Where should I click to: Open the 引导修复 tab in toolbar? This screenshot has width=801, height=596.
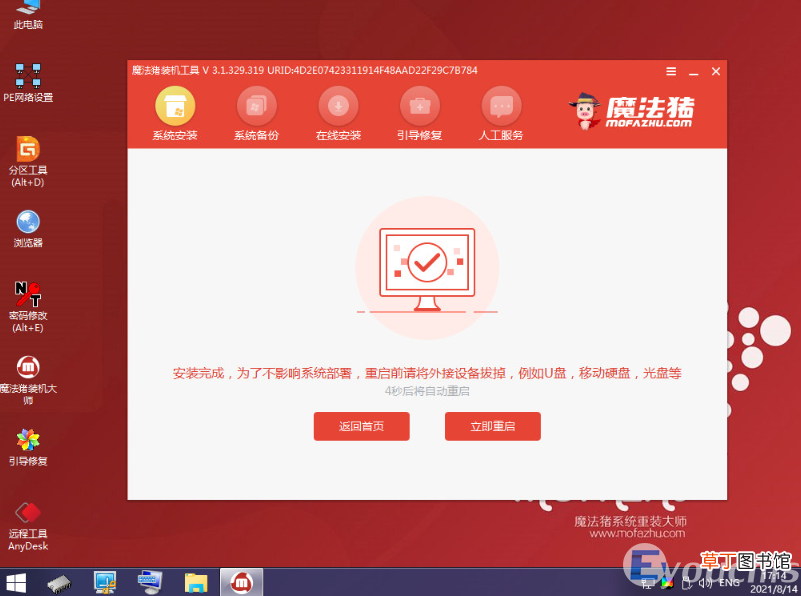click(x=419, y=113)
